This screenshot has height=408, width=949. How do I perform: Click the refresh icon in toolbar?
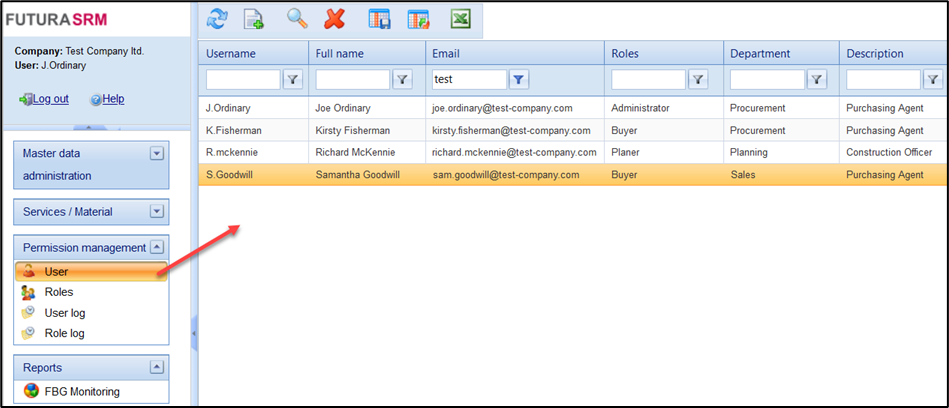click(x=216, y=19)
